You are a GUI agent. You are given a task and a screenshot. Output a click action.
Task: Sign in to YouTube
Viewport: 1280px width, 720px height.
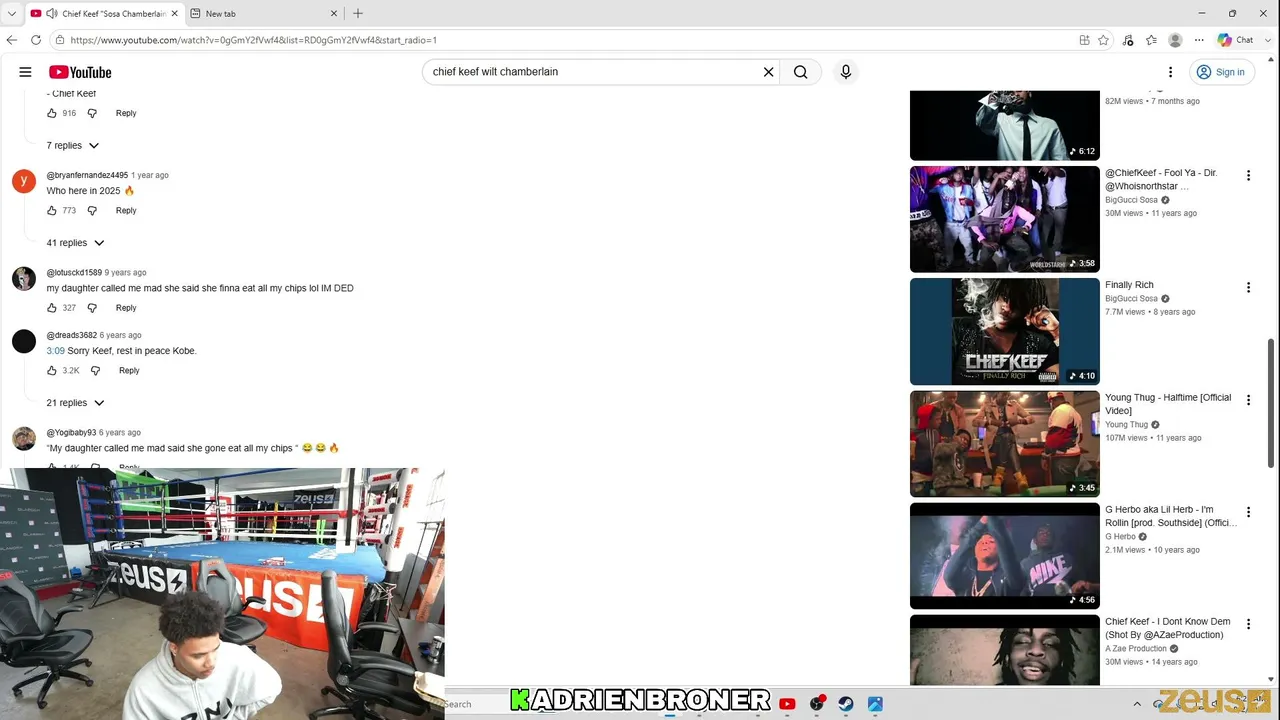coord(1221,72)
